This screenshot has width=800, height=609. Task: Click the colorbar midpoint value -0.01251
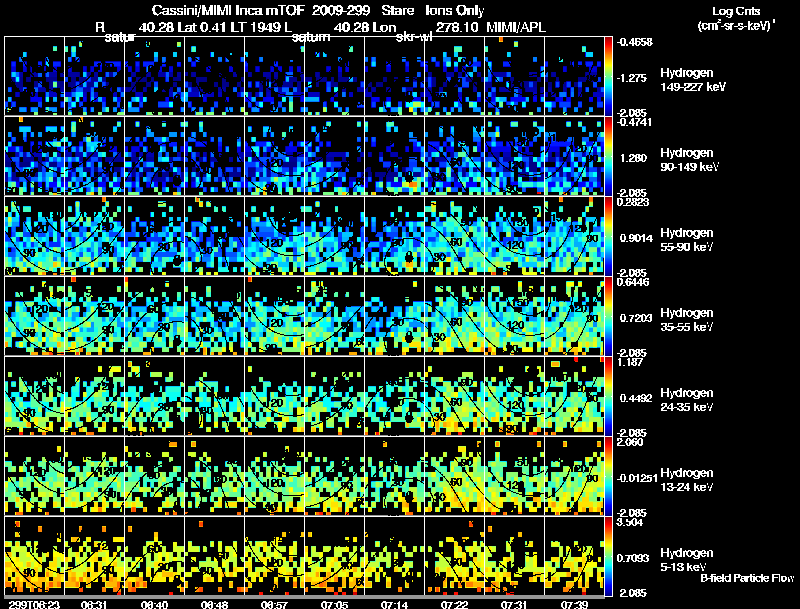637,478
